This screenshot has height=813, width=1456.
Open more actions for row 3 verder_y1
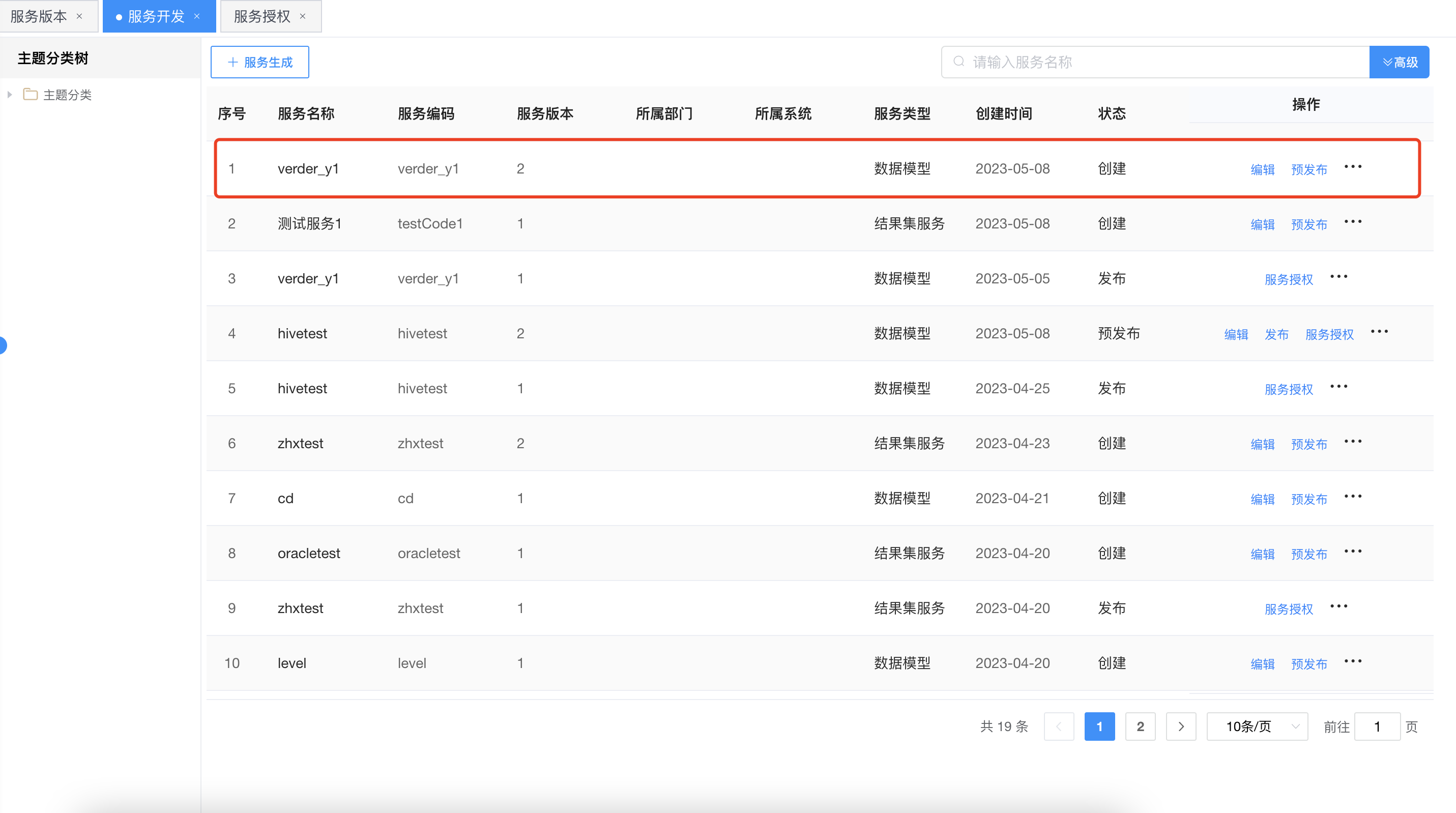(x=1338, y=276)
